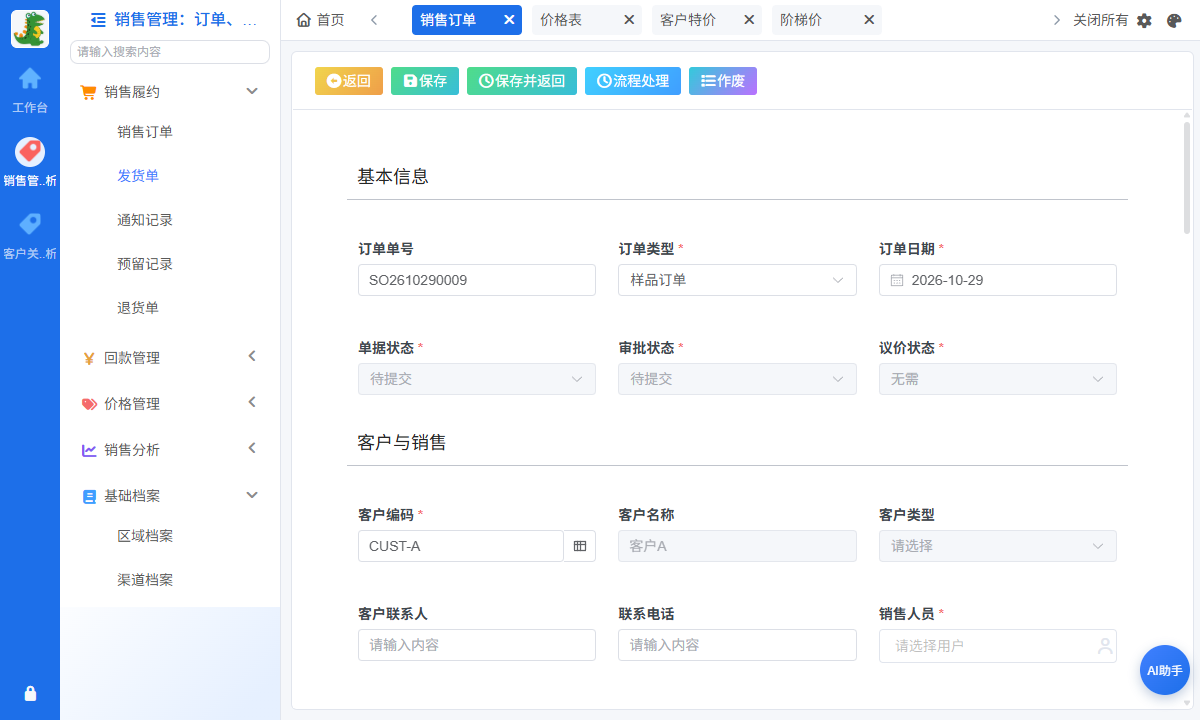Image resolution: width=1200 pixels, height=720 pixels.
Task: Click the 联系电话 input field
Action: pos(737,645)
